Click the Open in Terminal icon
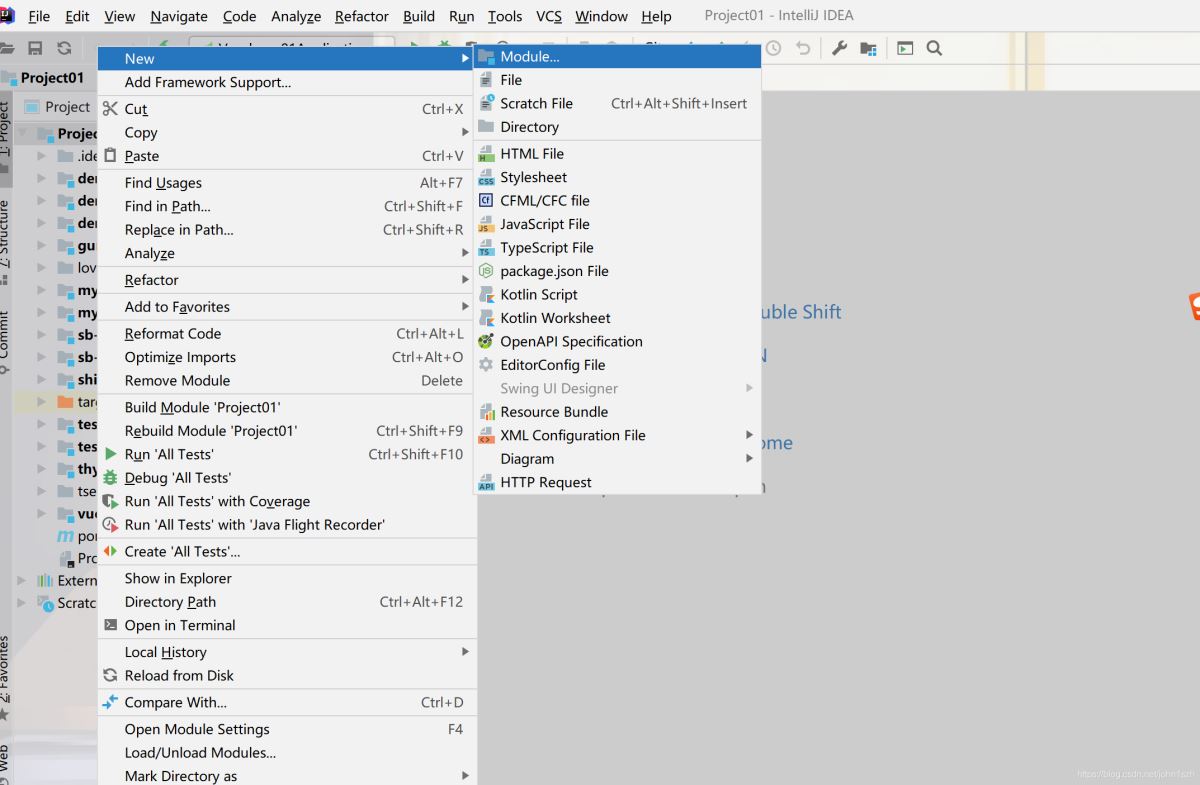 [x=111, y=625]
